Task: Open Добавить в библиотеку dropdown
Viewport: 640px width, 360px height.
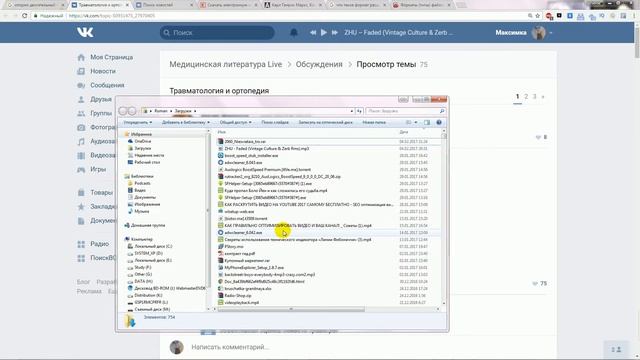Action: 186,122
